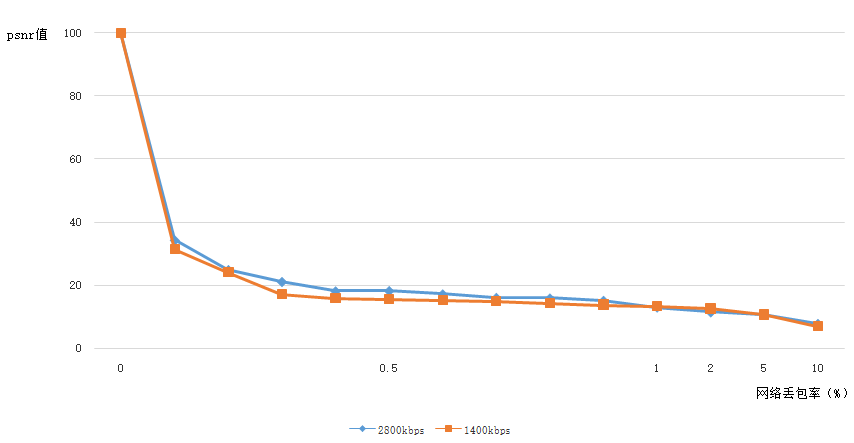Click the blue diamond above x-axis label 0.5
Viewport: 854px width, 443px height.
(x=389, y=291)
